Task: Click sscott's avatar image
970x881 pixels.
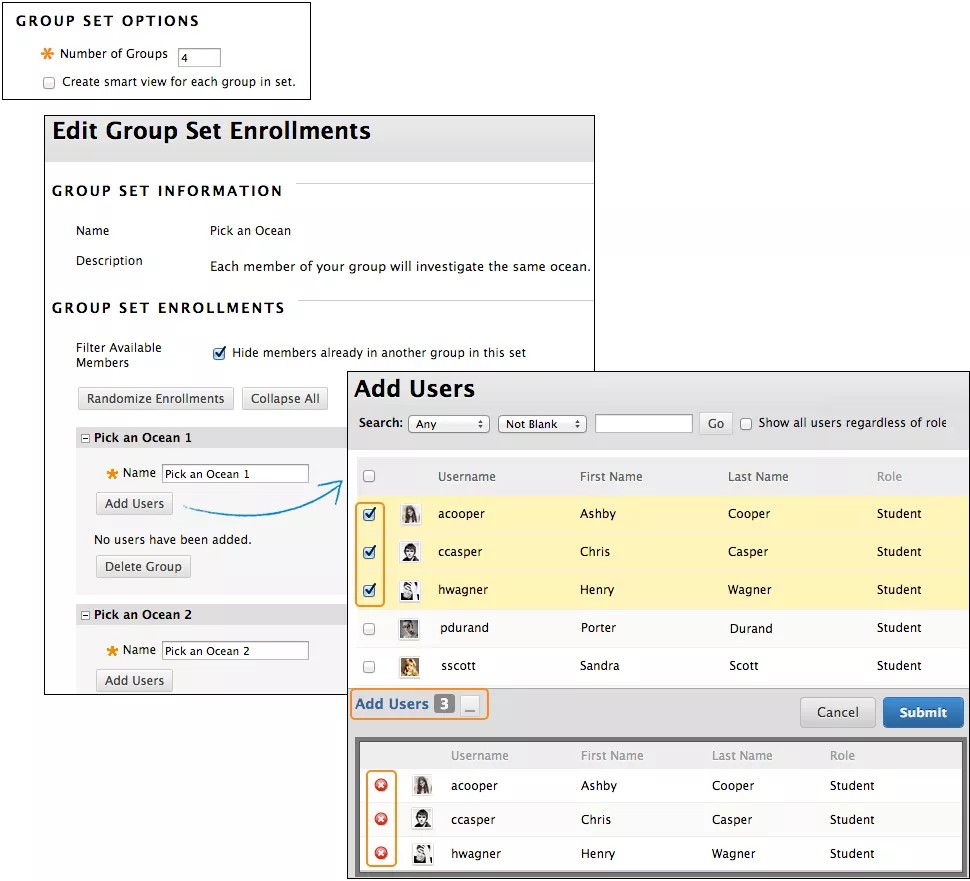Action: click(412, 666)
